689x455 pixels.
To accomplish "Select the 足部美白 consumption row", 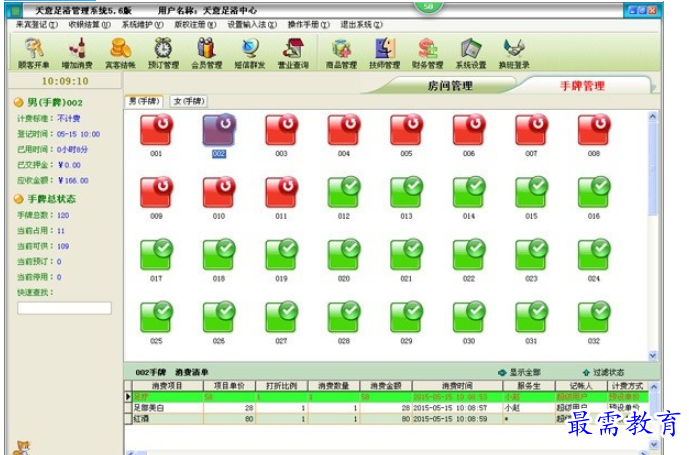I will [391, 408].
